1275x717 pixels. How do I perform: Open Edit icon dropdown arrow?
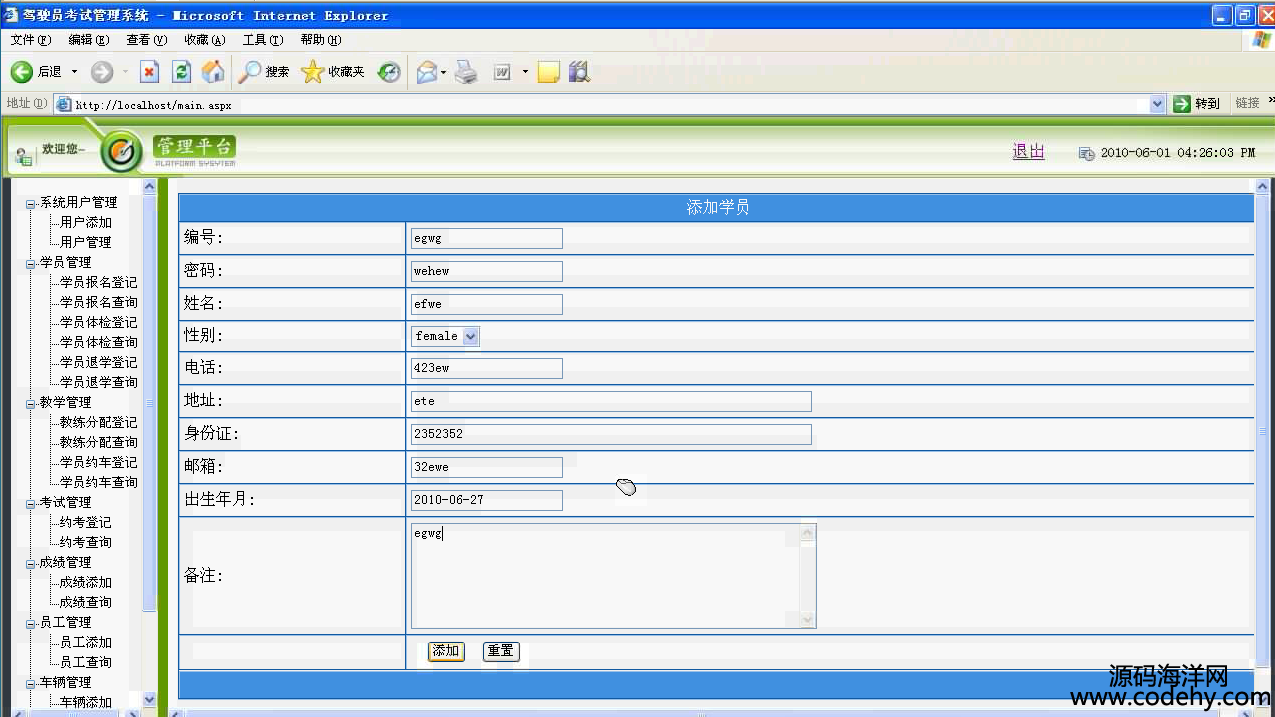pos(524,72)
